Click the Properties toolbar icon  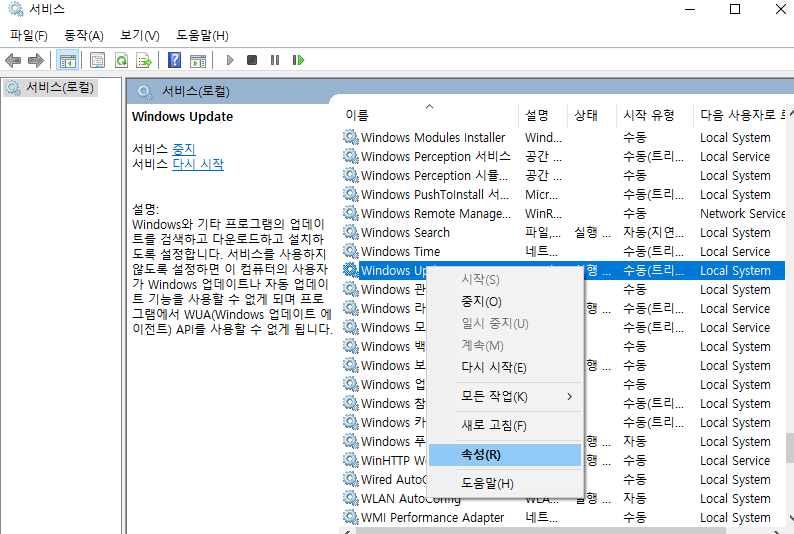[x=97, y=60]
